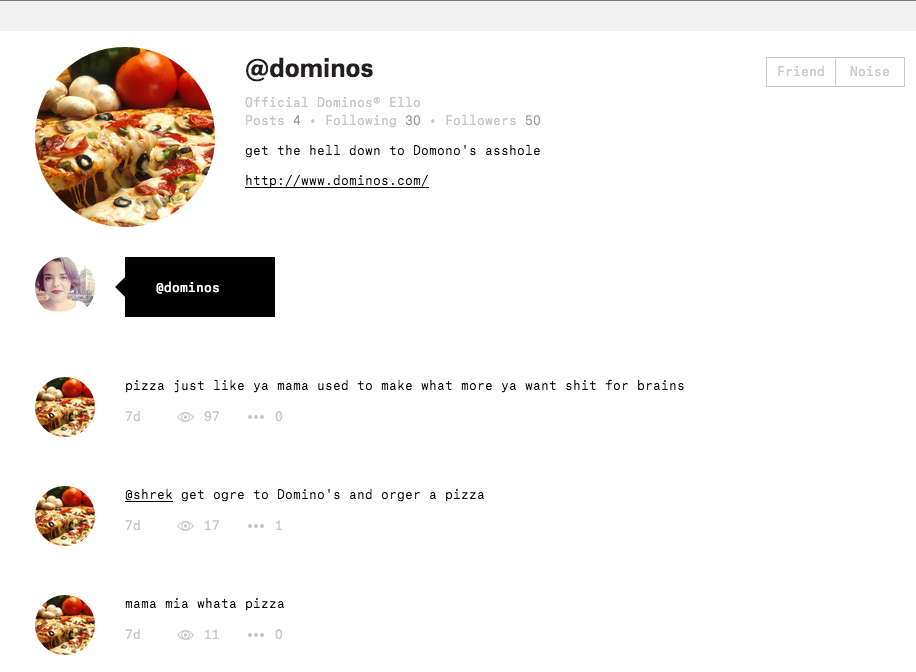This screenshot has width=916, height=672.
Task: Click the @dominos profile heading
Action: click(309, 69)
